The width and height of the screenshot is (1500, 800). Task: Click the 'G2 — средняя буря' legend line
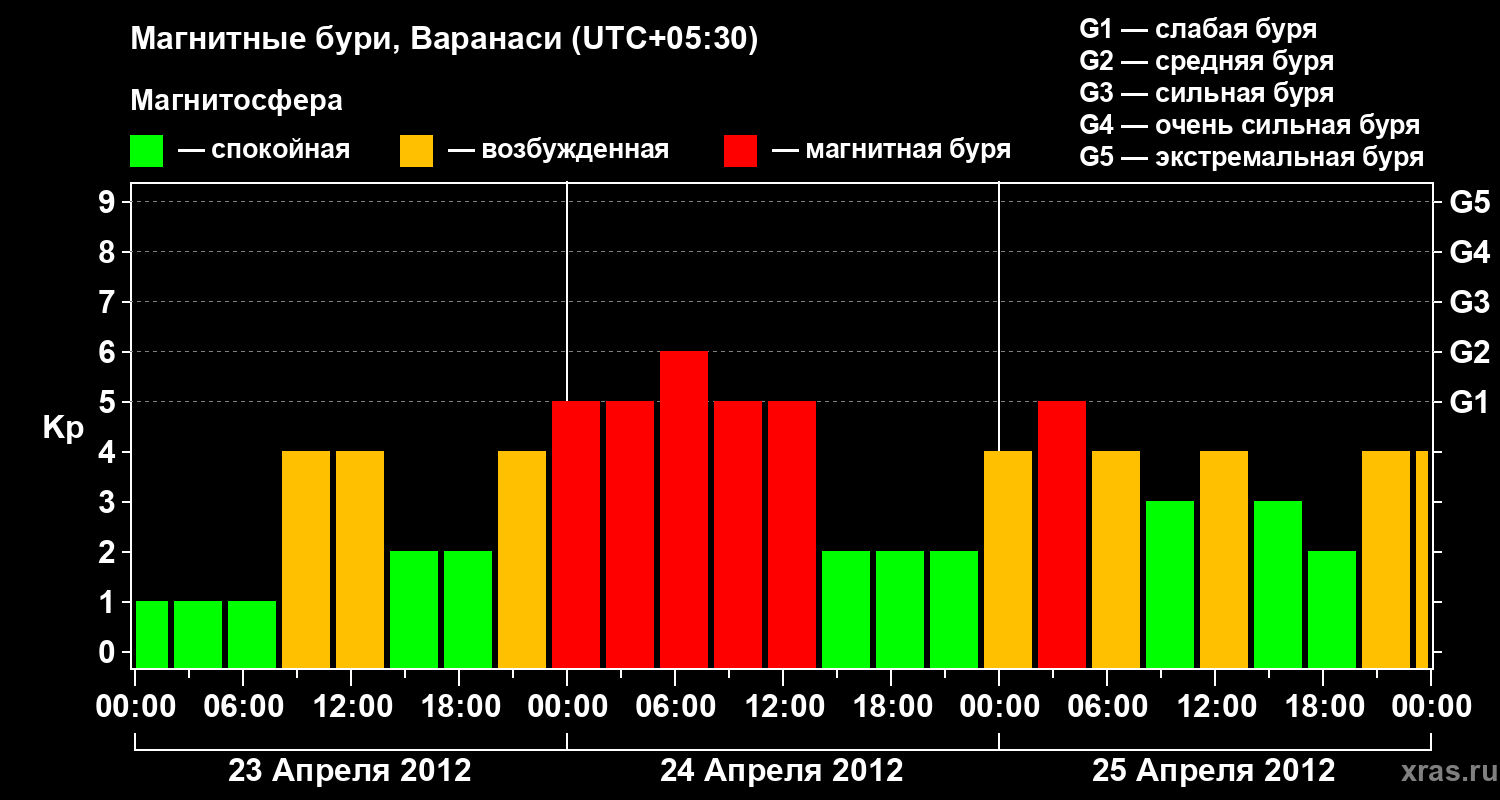click(x=1206, y=60)
